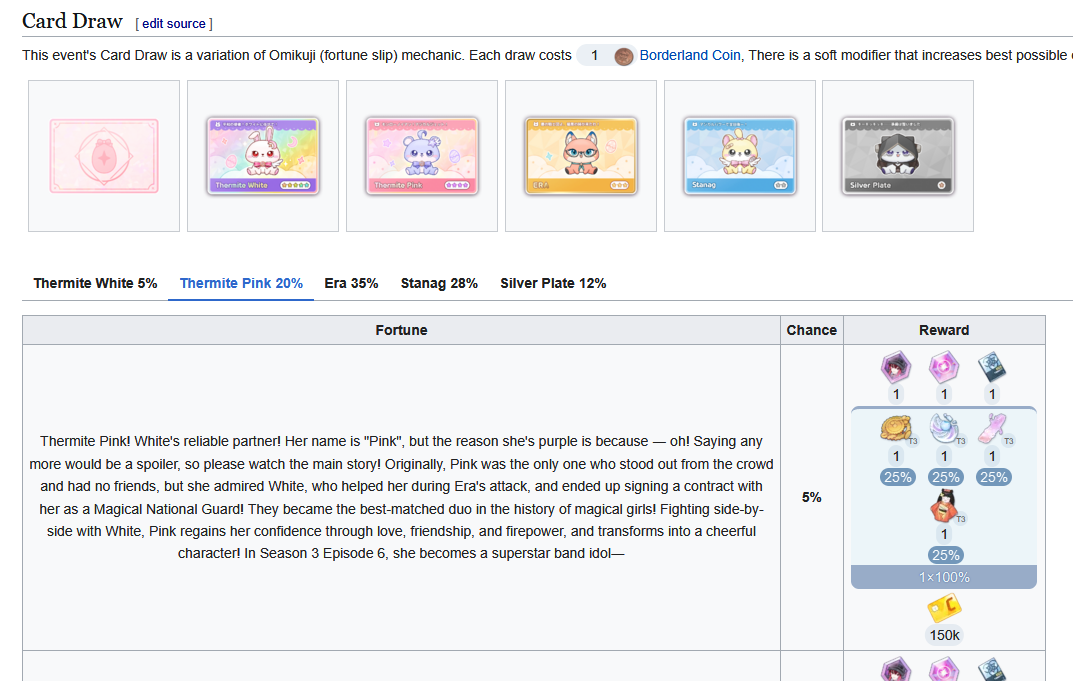Click quantity 1 under the dark book
1073x681 pixels.
pos(992,394)
